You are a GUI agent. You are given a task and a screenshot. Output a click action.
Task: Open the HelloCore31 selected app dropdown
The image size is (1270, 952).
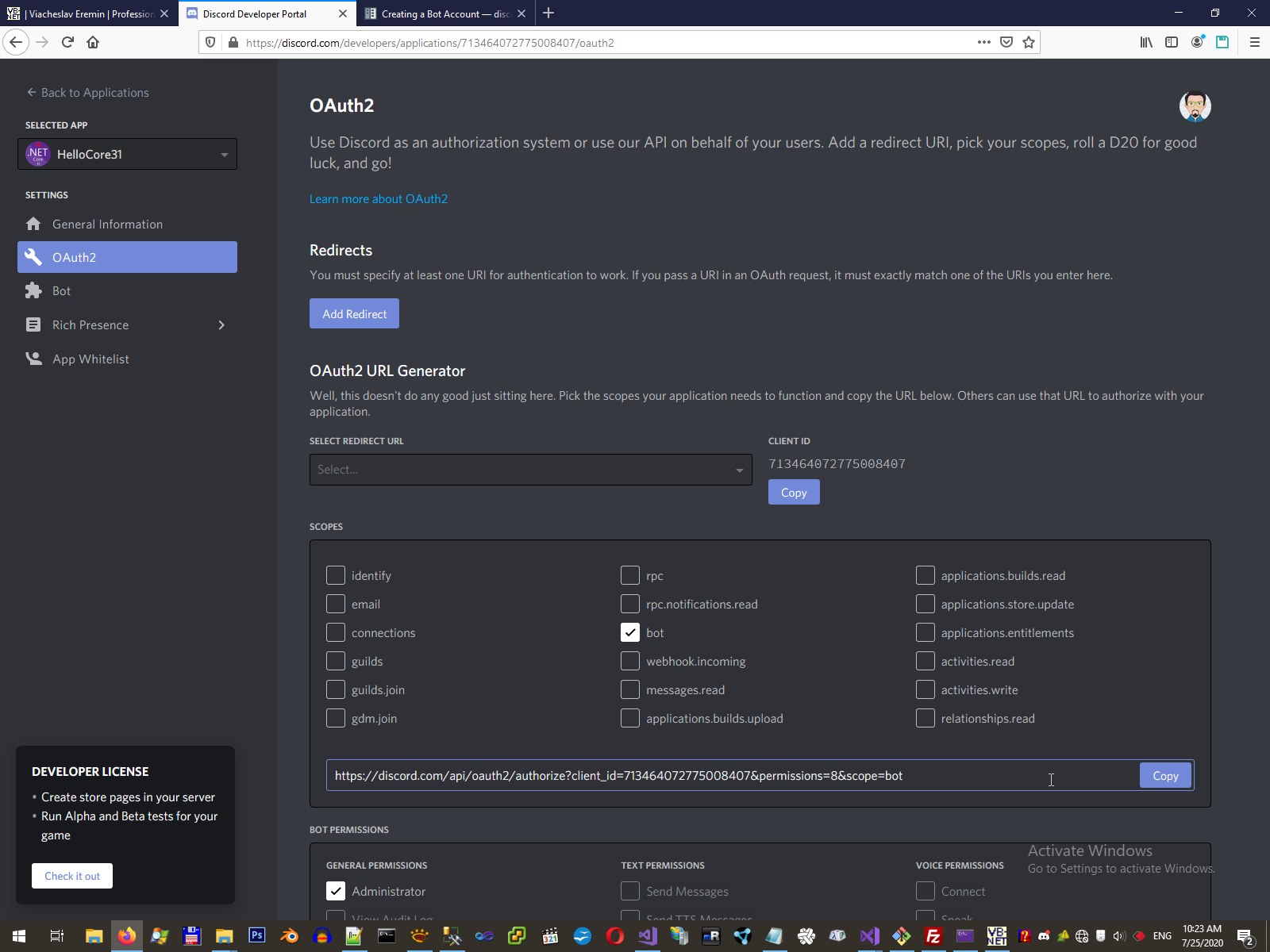coord(127,154)
